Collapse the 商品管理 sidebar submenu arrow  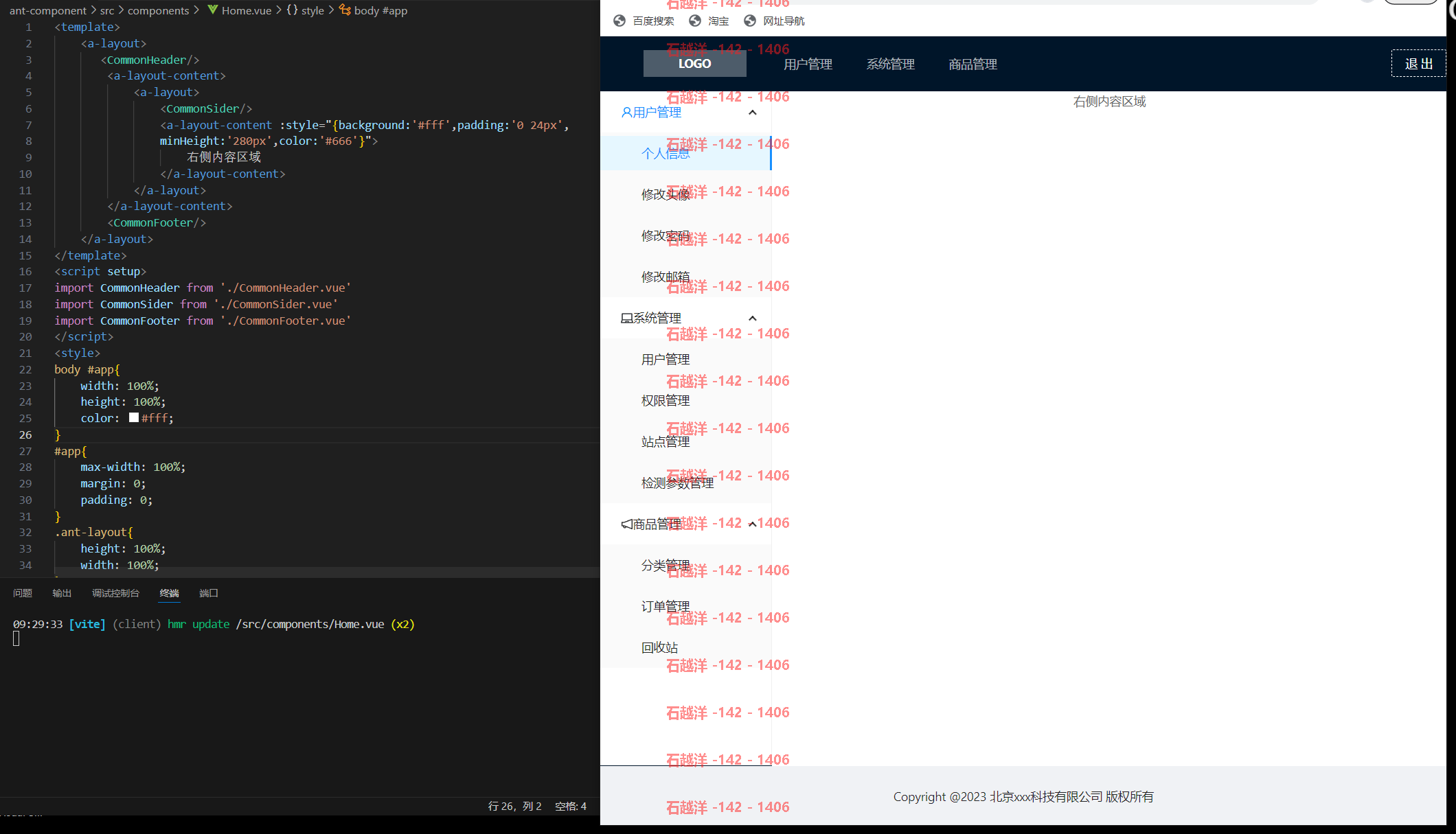click(x=753, y=524)
